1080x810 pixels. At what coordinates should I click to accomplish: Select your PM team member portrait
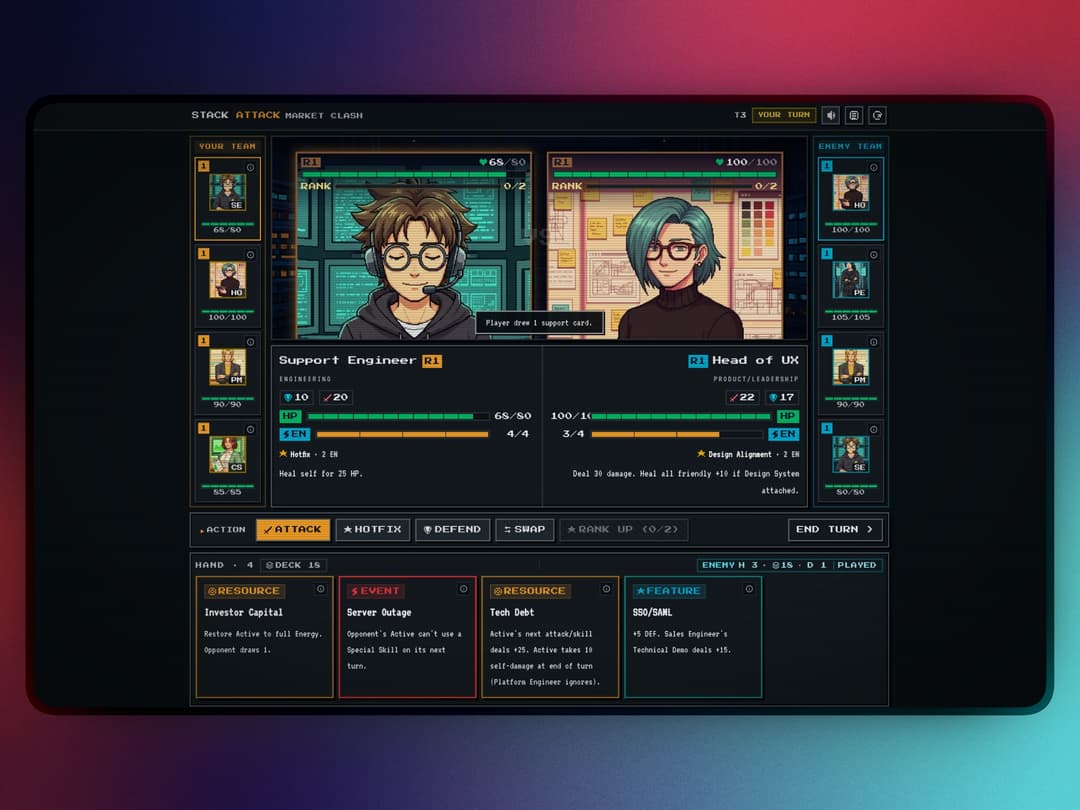227,367
